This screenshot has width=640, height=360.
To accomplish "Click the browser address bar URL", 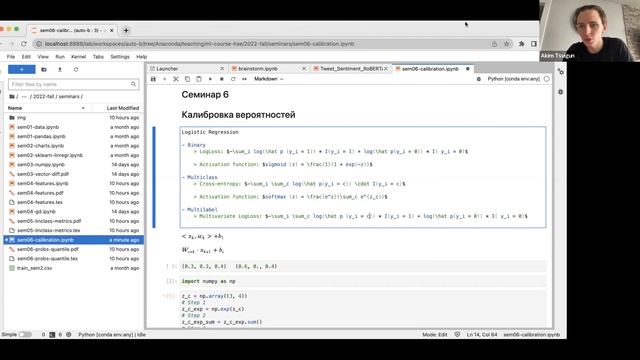I will pos(199,44).
